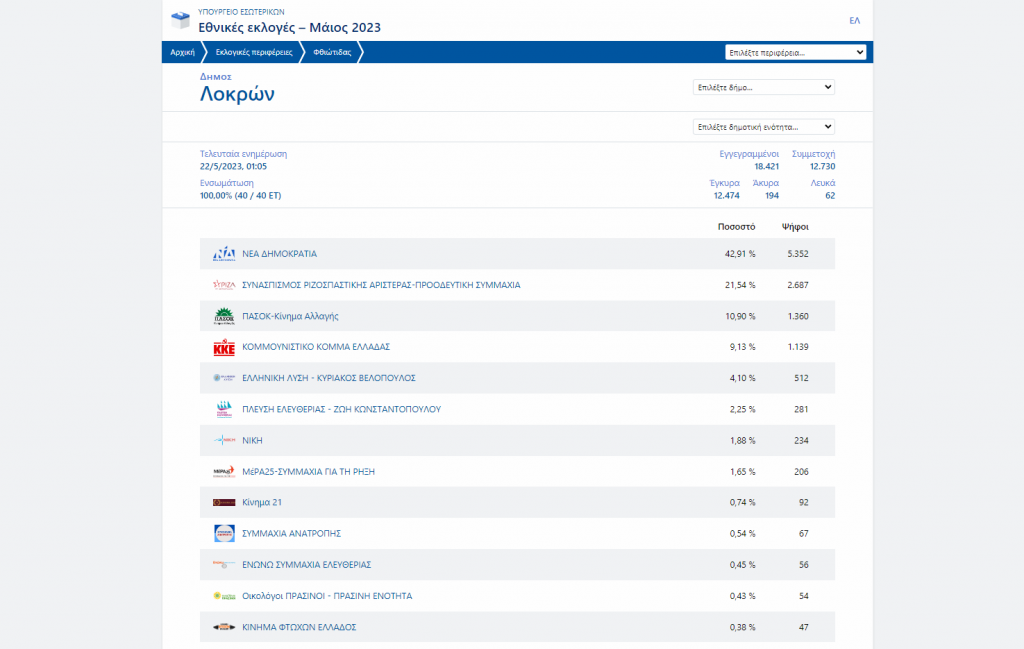Image resolution: width=1024 pixels, height=649 pixels.
Task: Click the 206 votes value
Action: point(801,471)
